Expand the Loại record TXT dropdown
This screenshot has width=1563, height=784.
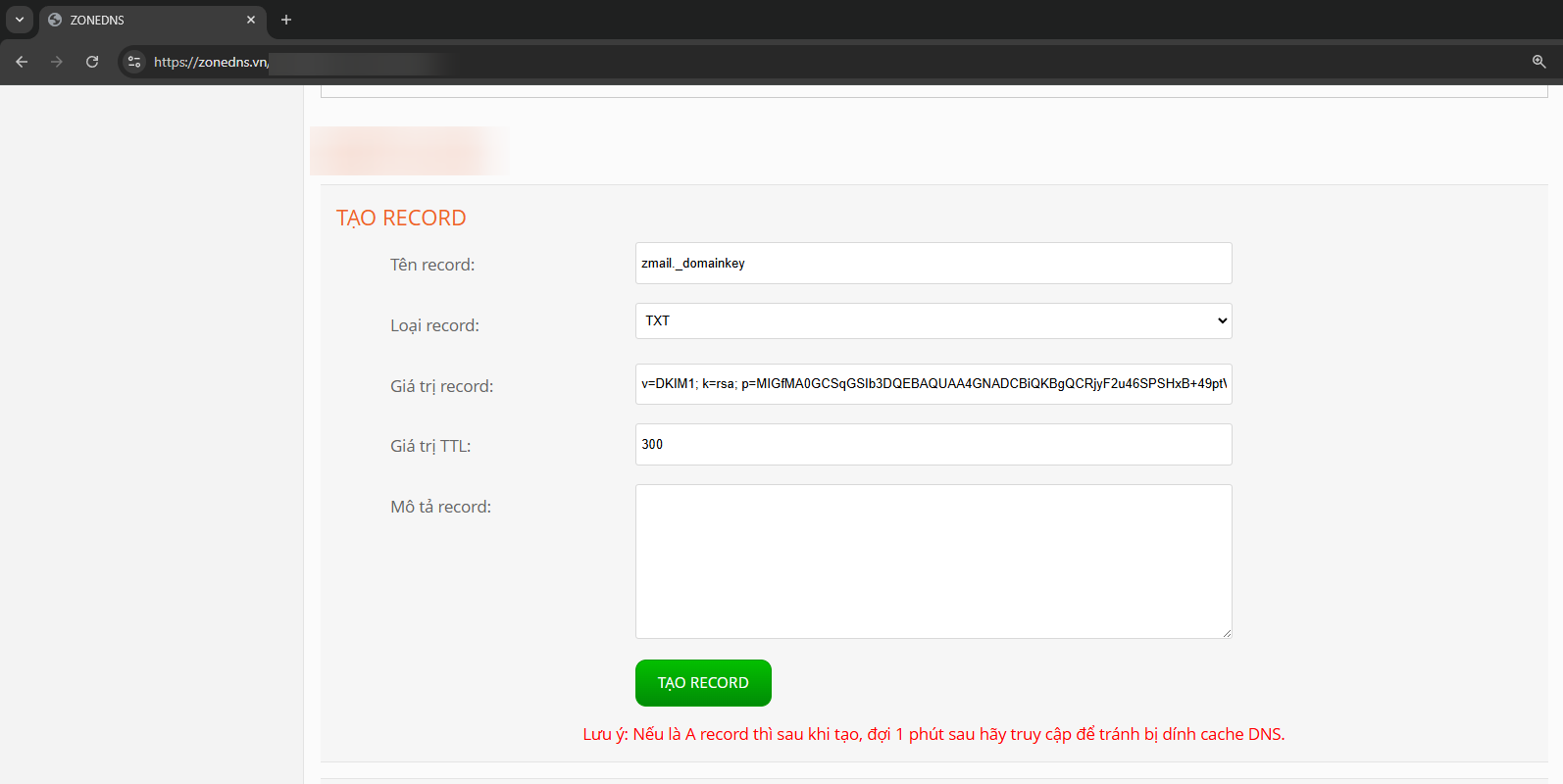(x=933, y=321)
